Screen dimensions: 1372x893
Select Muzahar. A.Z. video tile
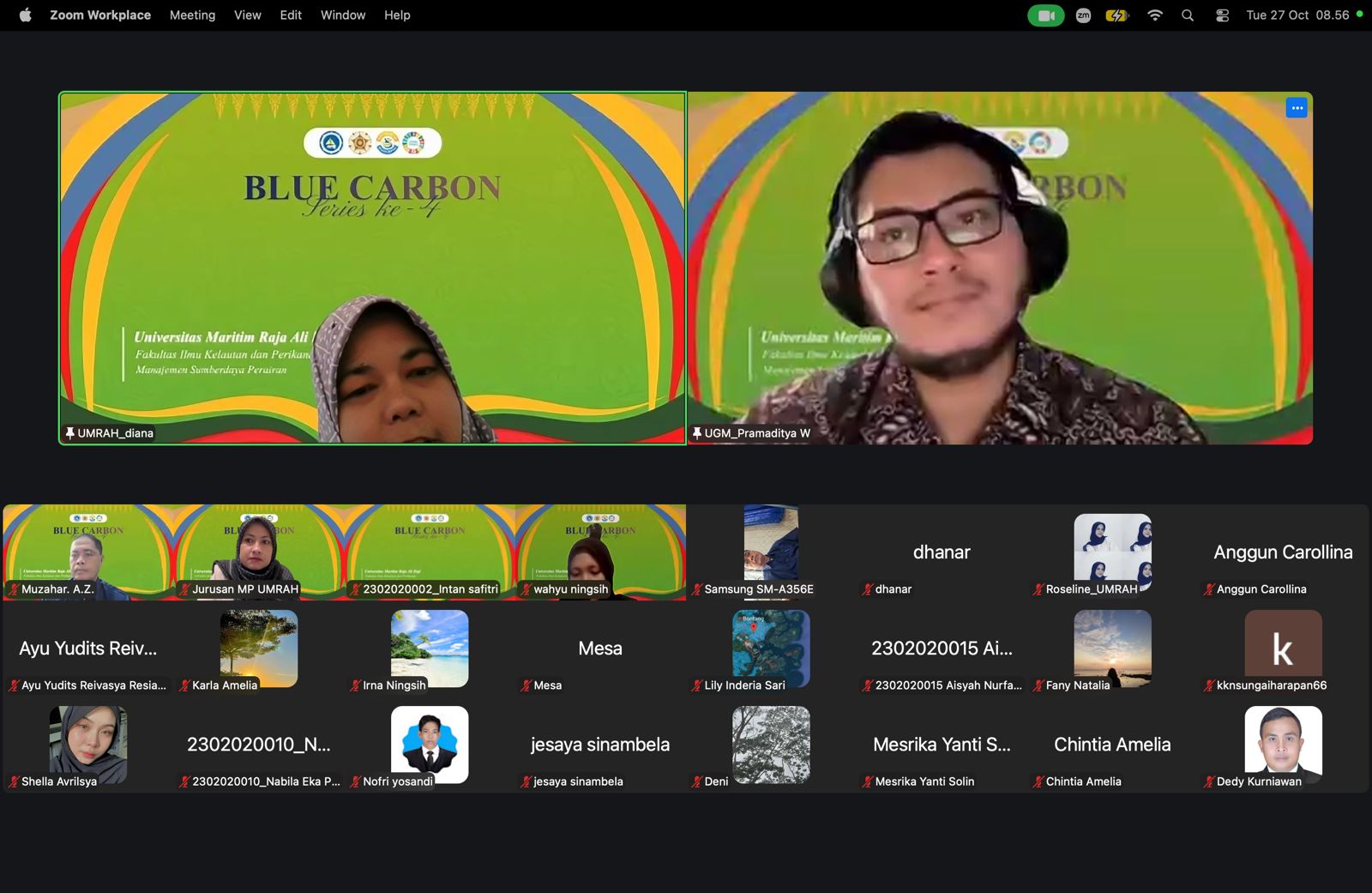(x=88, y=552)
